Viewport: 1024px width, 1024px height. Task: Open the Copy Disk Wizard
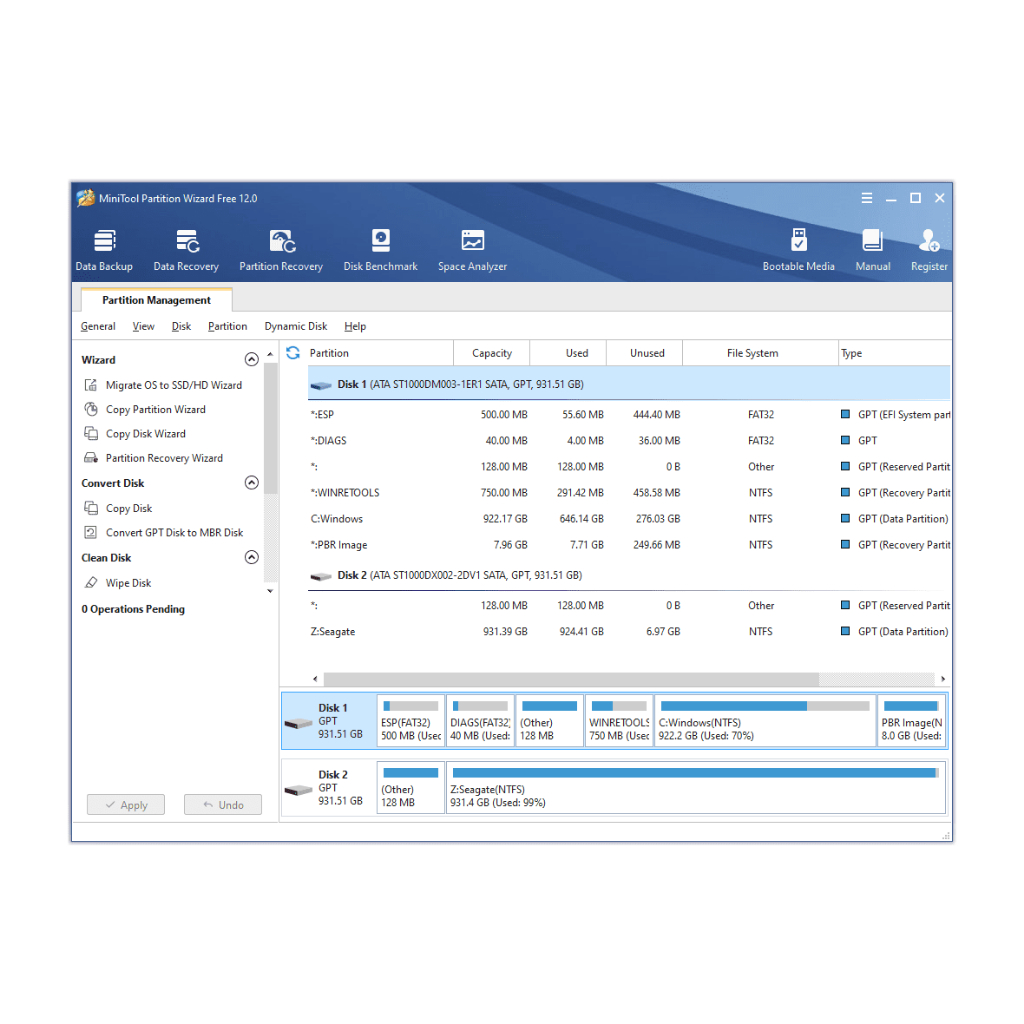146,433
